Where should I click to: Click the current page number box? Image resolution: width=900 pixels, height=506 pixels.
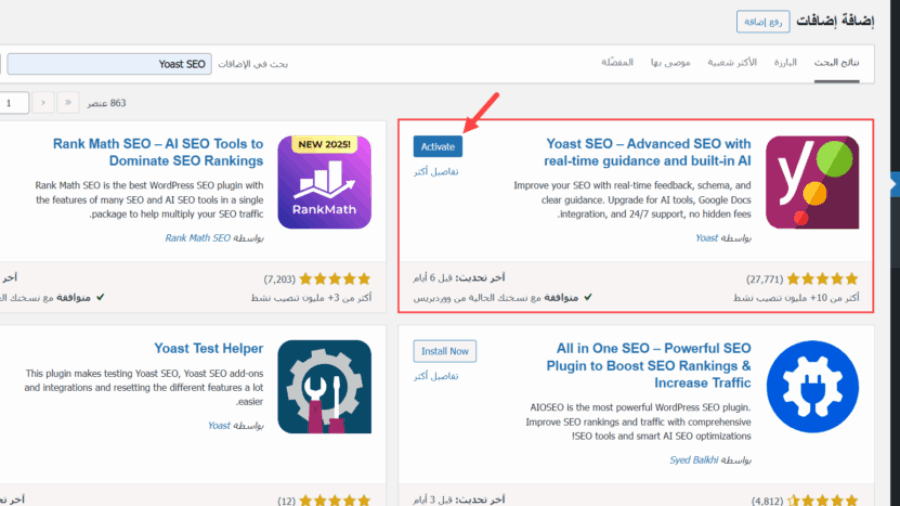pos(13,103)
